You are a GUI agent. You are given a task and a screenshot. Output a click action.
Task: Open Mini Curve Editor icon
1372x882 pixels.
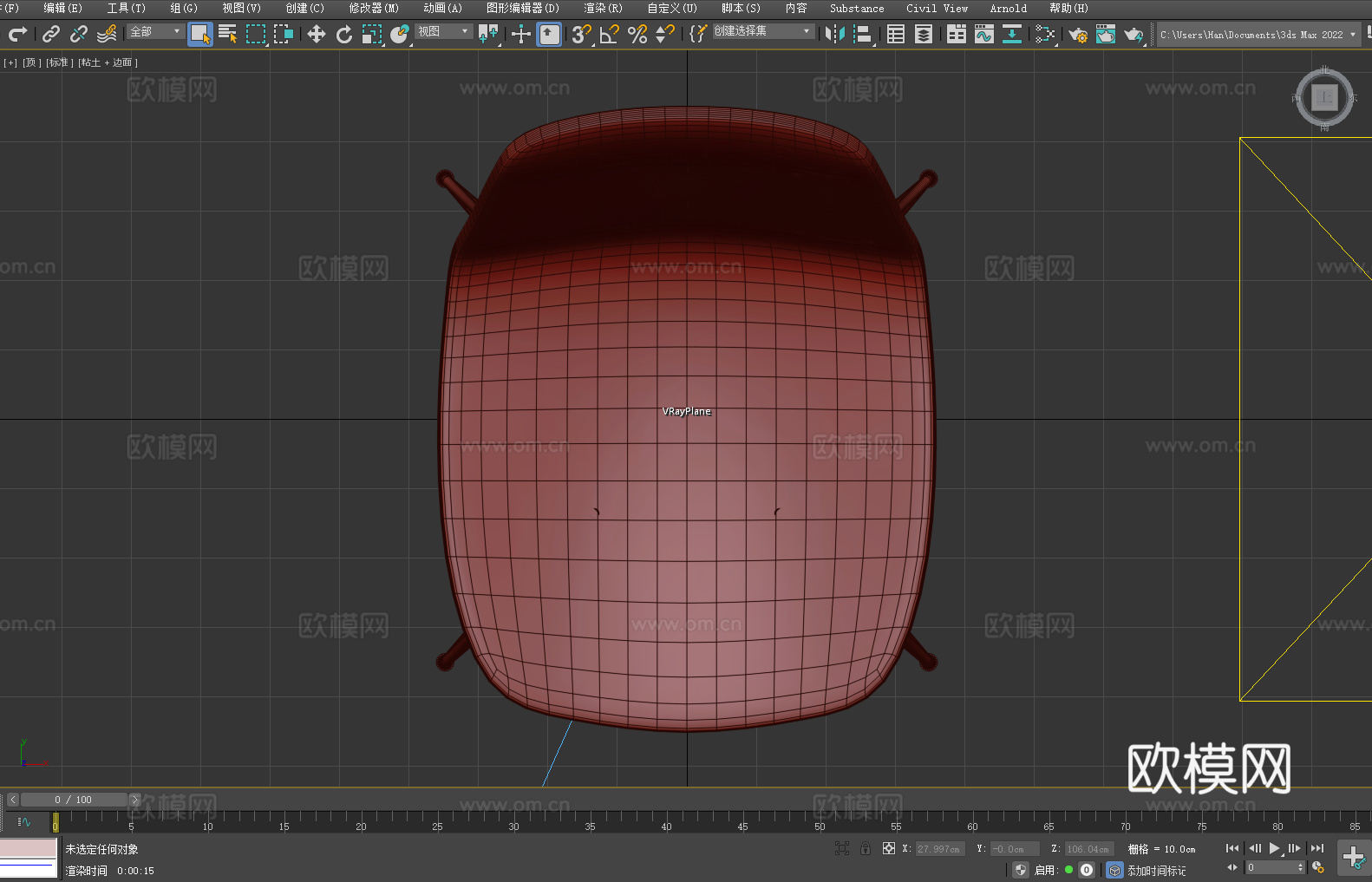(24, 822)
